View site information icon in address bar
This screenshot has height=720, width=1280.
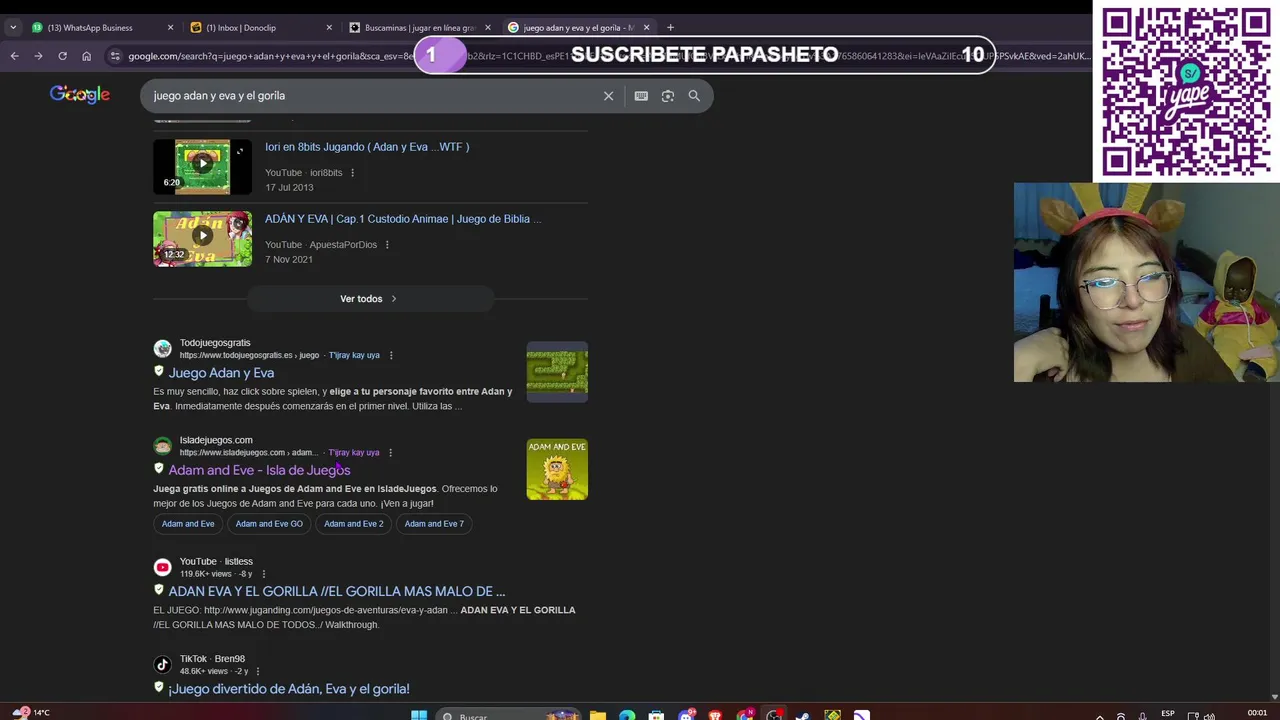pos(115,56)
